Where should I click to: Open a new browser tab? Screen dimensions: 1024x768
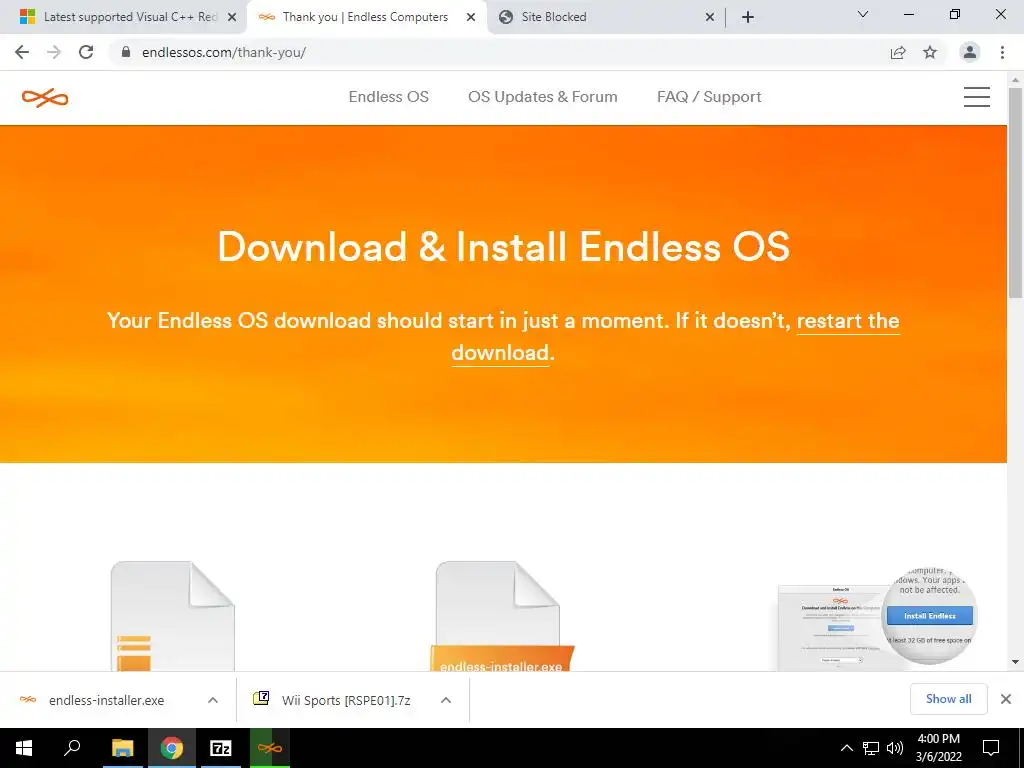748,17
